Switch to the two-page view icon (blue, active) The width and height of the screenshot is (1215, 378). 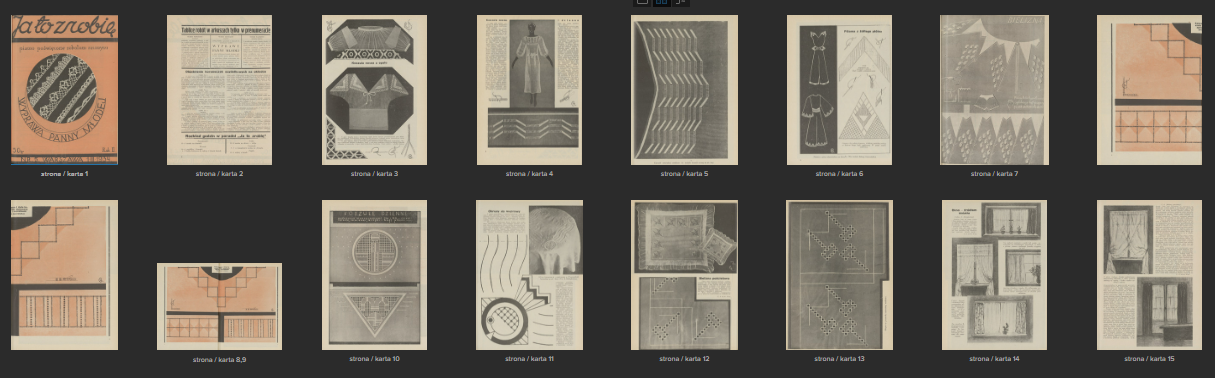coord(662,2)
